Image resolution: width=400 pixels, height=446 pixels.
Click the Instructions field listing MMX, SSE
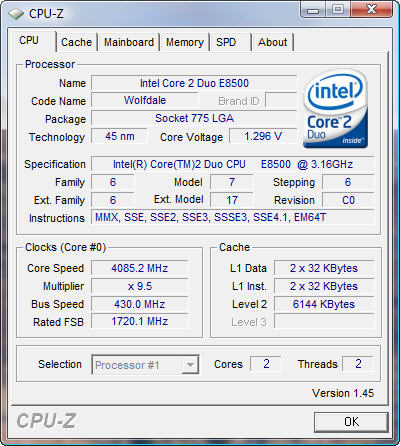click(x=233, y=218)
